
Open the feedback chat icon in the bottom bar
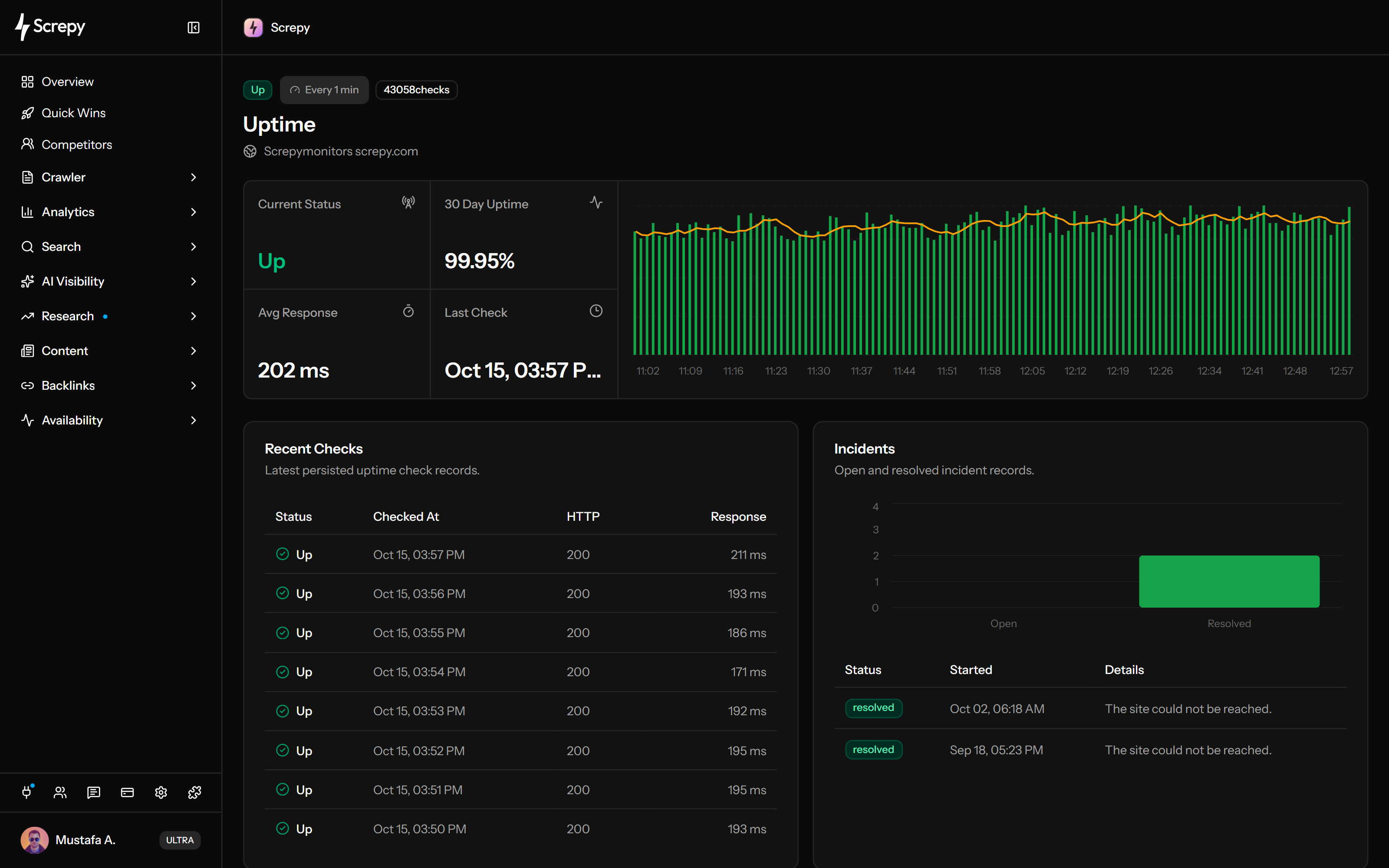tap(94, 792)
